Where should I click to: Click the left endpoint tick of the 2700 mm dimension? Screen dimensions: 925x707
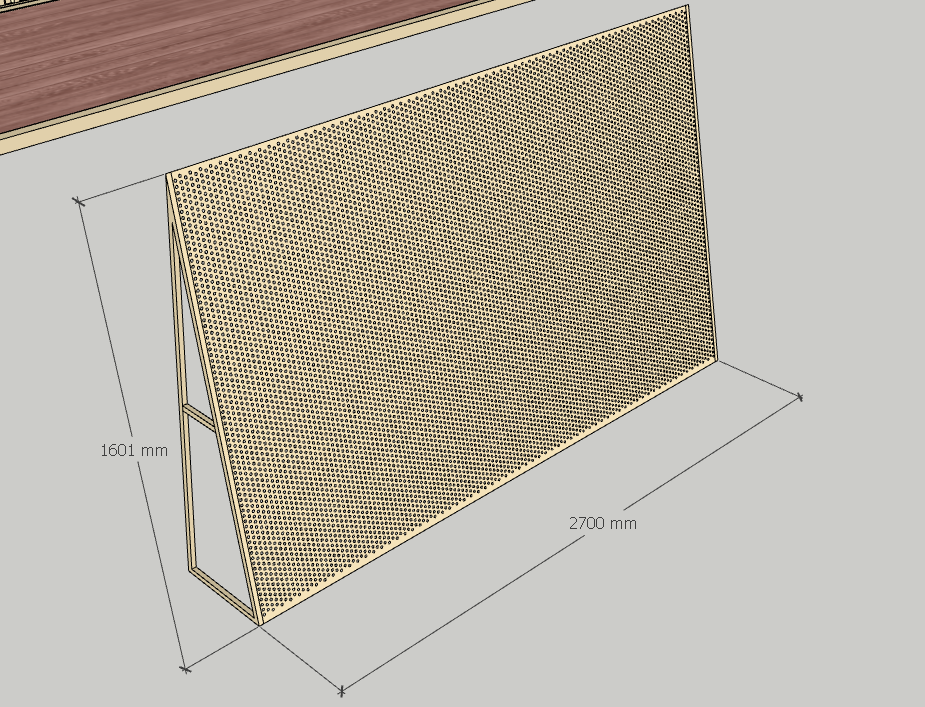pos(342,690)
